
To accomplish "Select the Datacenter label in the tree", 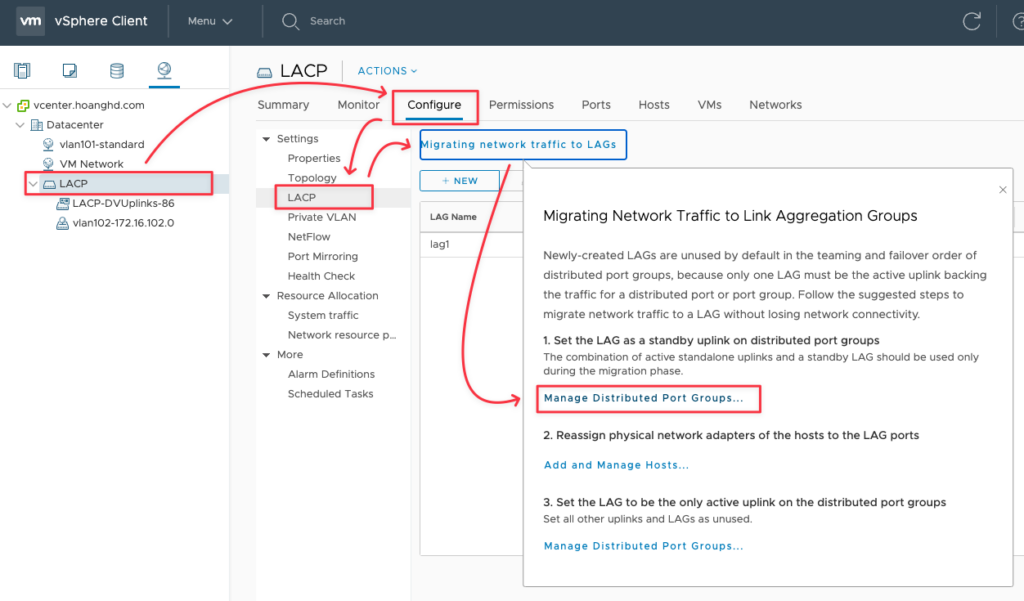I will (x=74, y=125).
